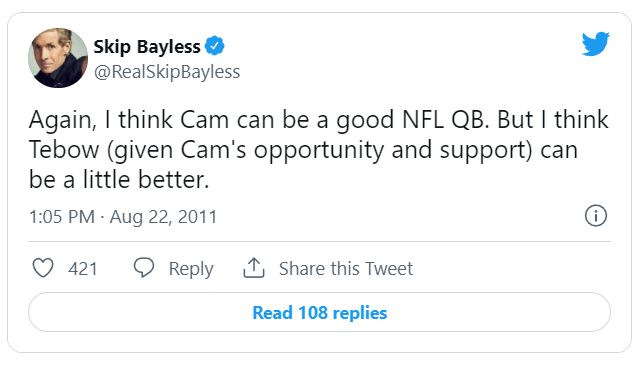
Task: Click the share upload arrow icon
Action: (254, 268)
